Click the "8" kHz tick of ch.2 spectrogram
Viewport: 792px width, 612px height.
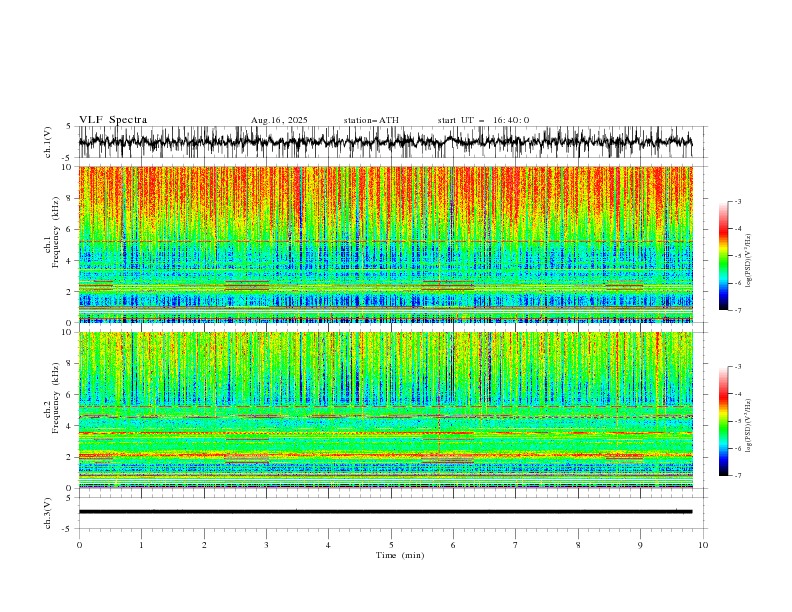tap(69, 364)
